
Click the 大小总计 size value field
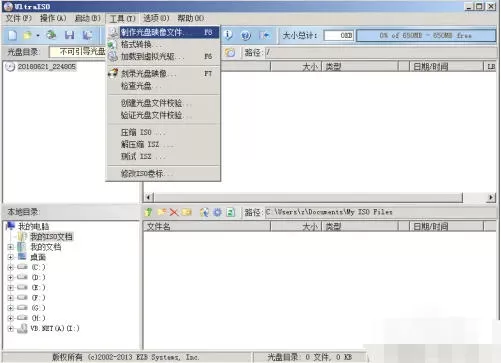click(339, 35)
